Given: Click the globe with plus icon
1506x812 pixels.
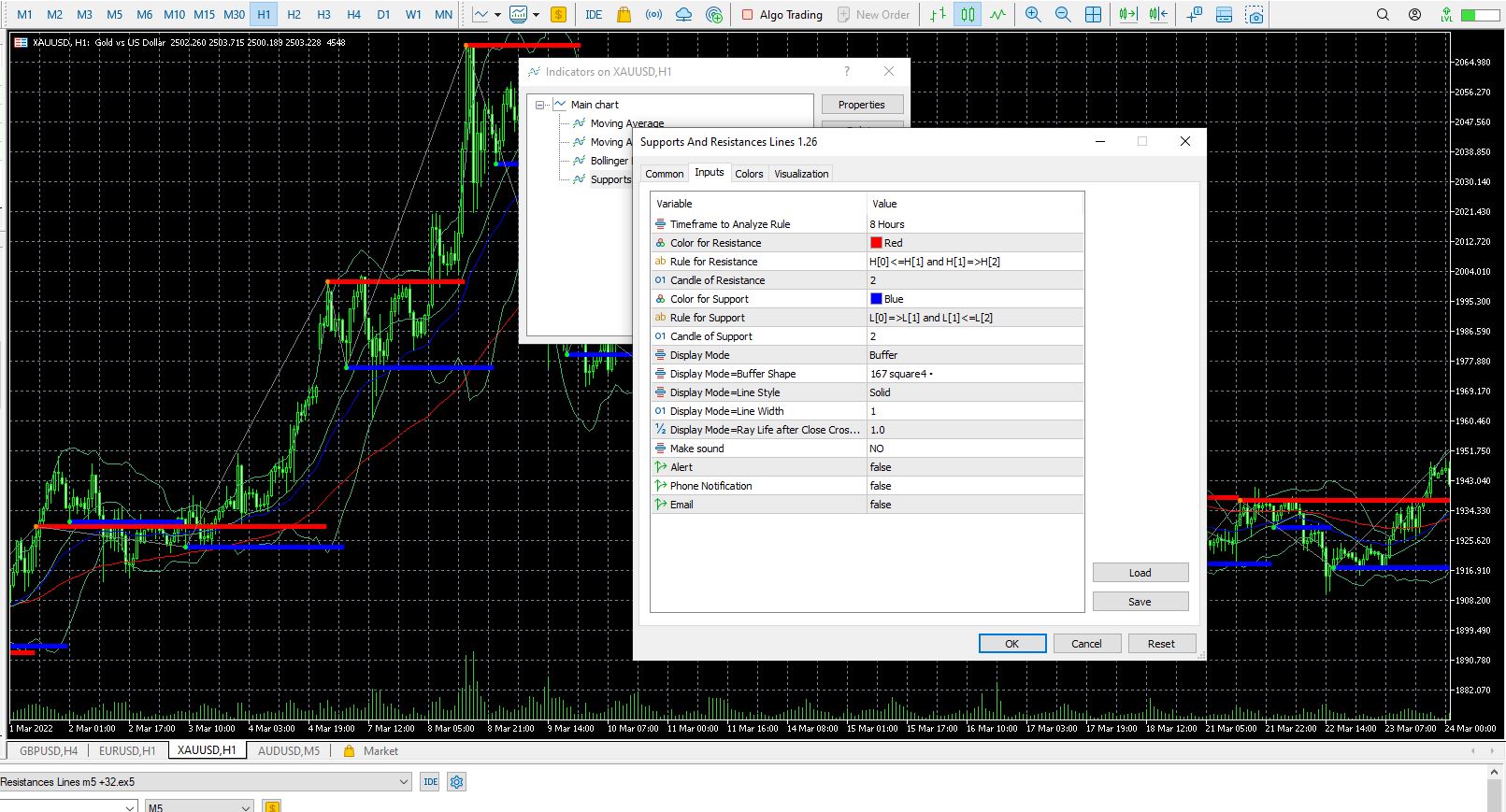Looking at the screenshot, I should click(714, 14).
